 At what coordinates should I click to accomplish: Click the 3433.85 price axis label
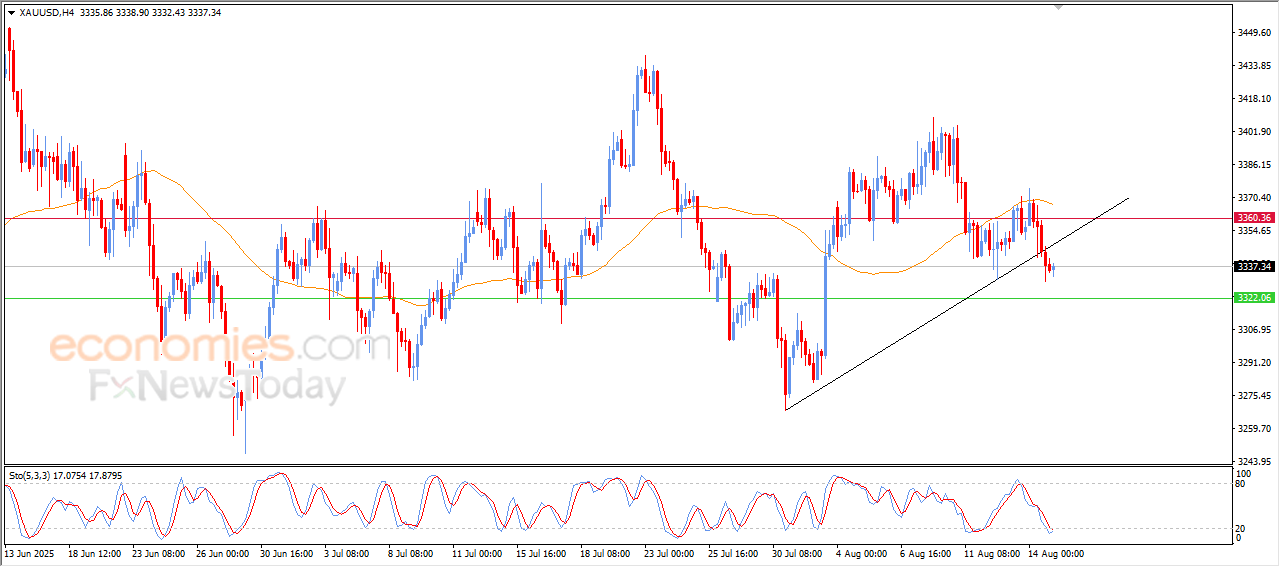1253,66
